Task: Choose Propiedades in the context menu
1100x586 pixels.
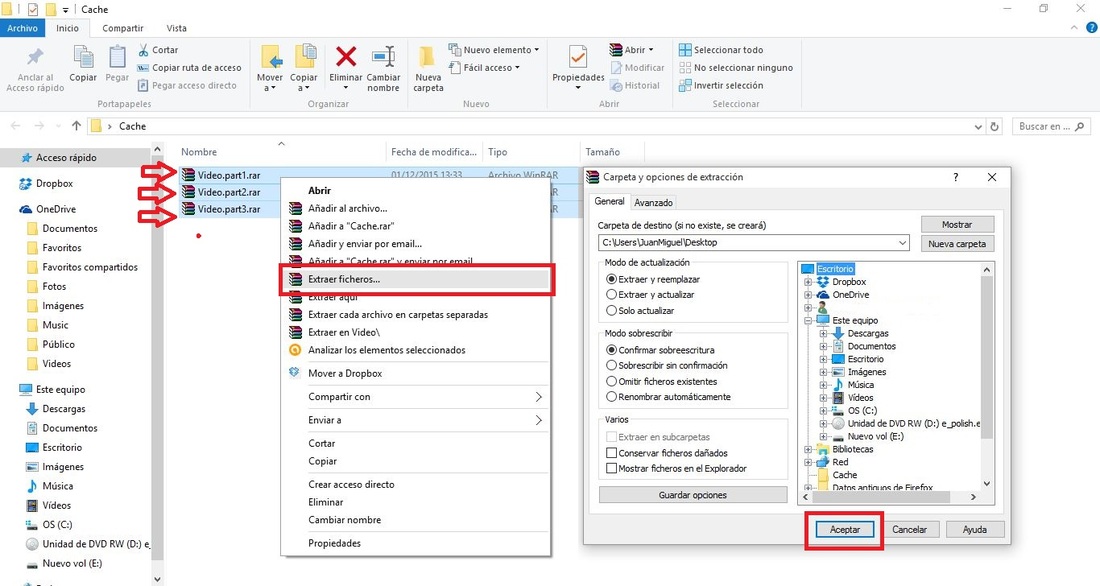Action: click(x=417, y=543)
